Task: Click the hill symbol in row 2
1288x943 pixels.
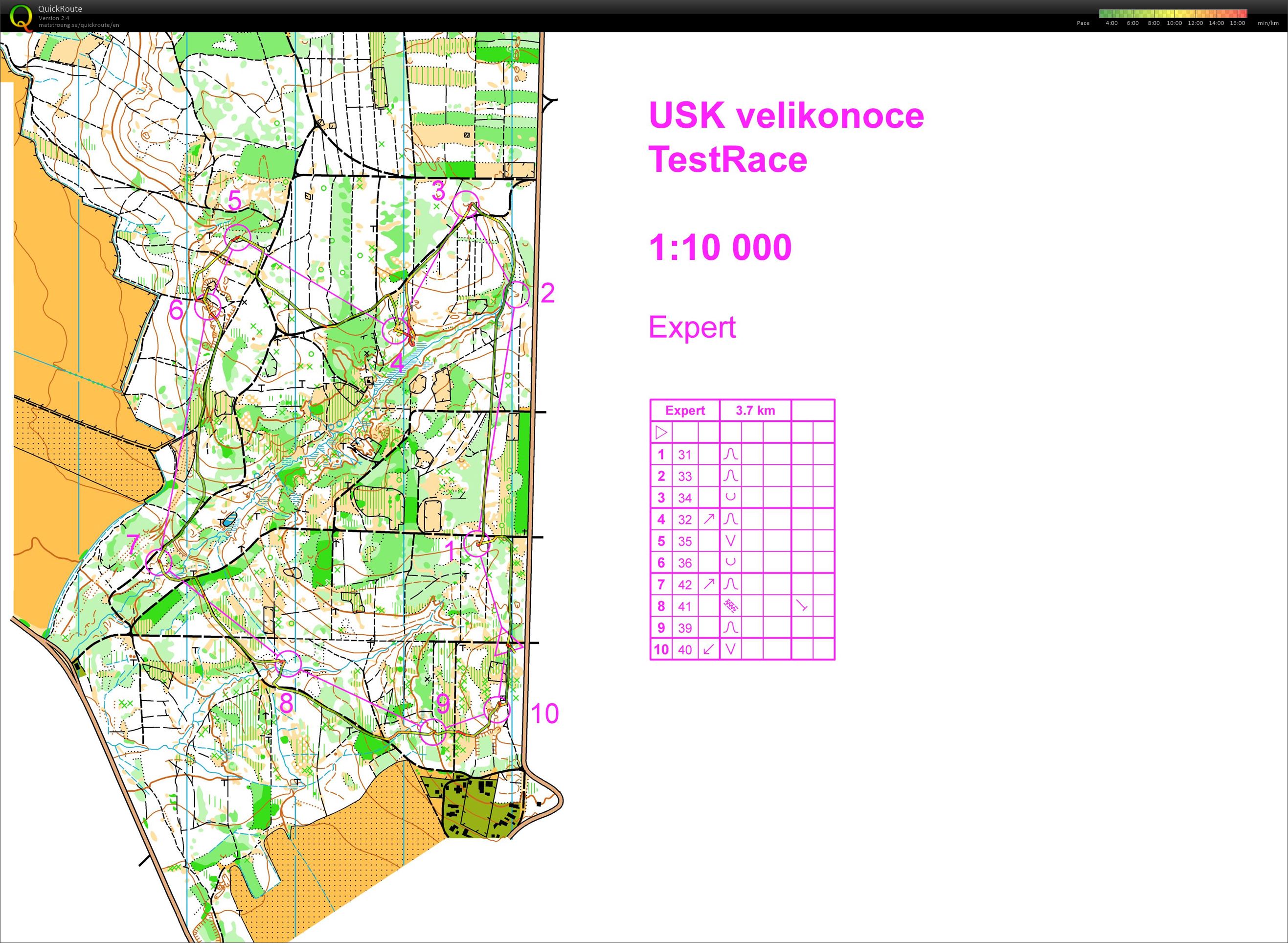Action: [730, 476]
